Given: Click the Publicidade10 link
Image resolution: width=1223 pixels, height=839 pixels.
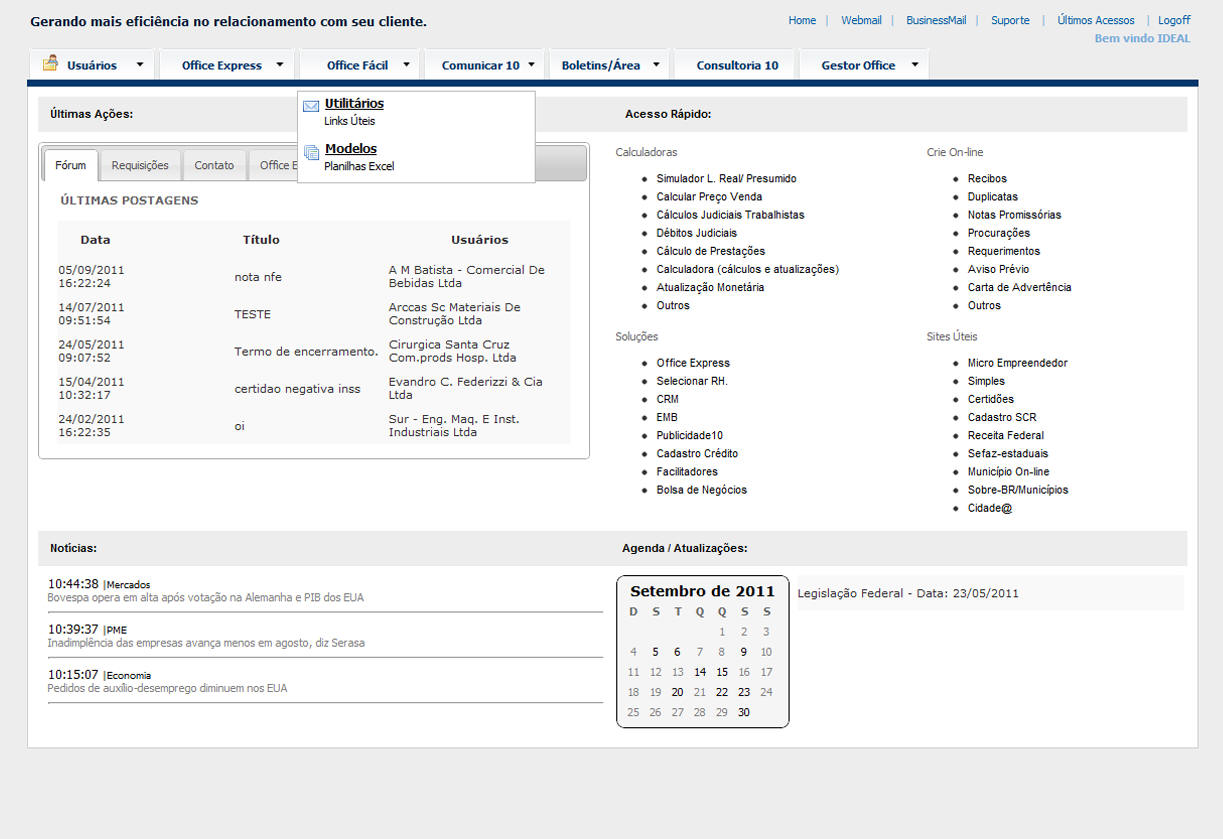Looking at the screenshot, I should (x=689, y=435).
